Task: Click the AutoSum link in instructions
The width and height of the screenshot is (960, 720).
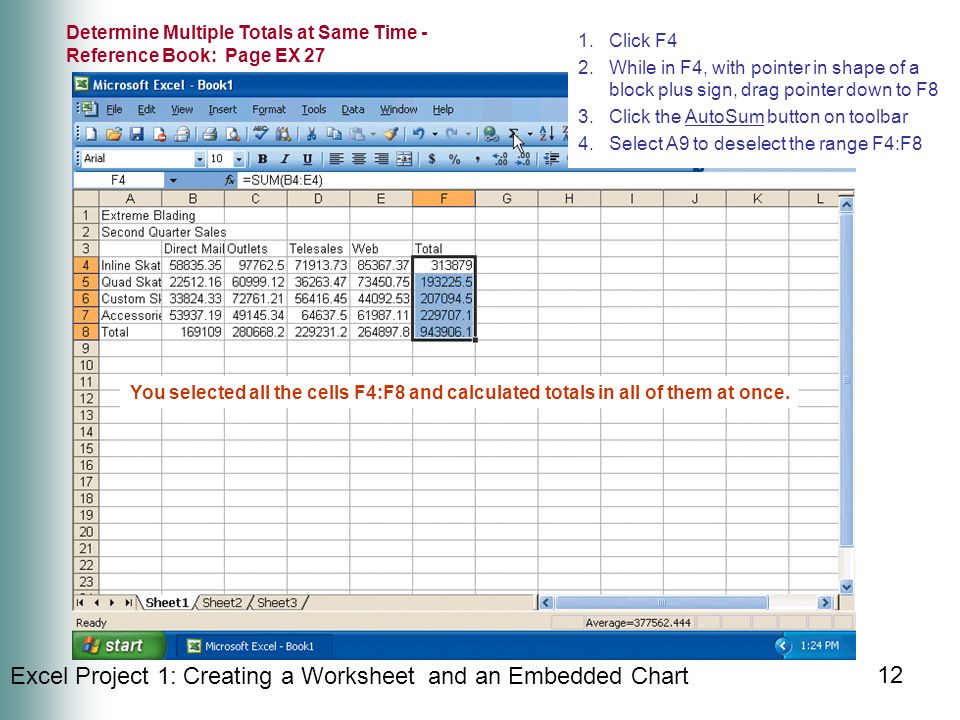Action: click(x=724, y=117)
